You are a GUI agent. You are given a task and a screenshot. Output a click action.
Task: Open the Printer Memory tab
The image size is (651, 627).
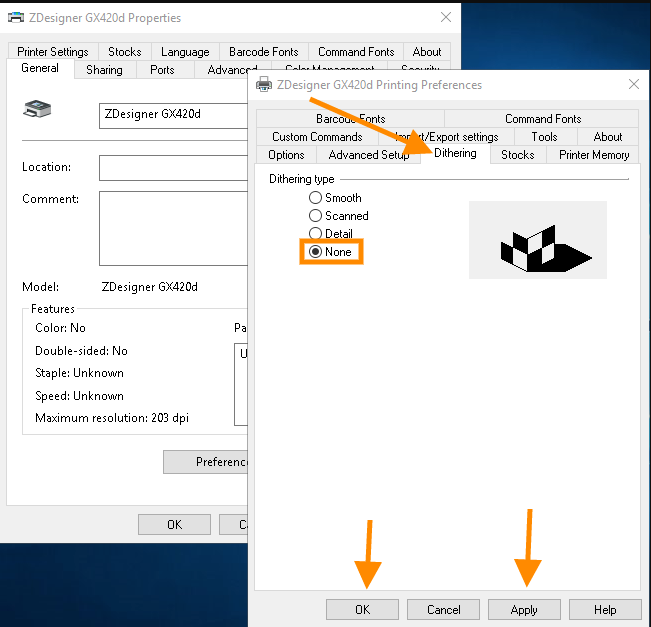pyautogui.click(x=594, y=155)
